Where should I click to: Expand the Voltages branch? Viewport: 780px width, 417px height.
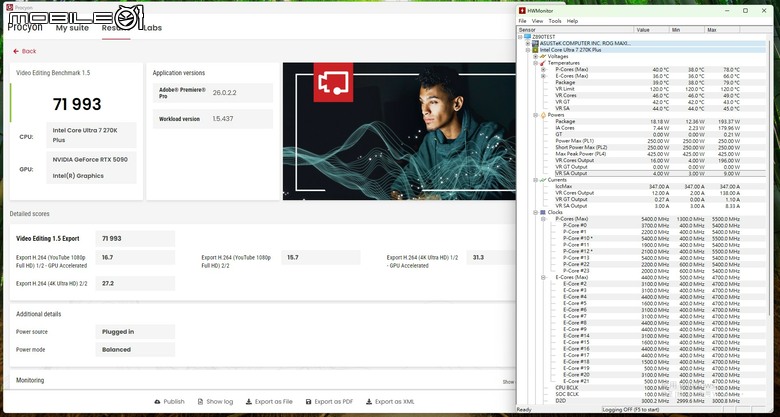coord(536,57)
